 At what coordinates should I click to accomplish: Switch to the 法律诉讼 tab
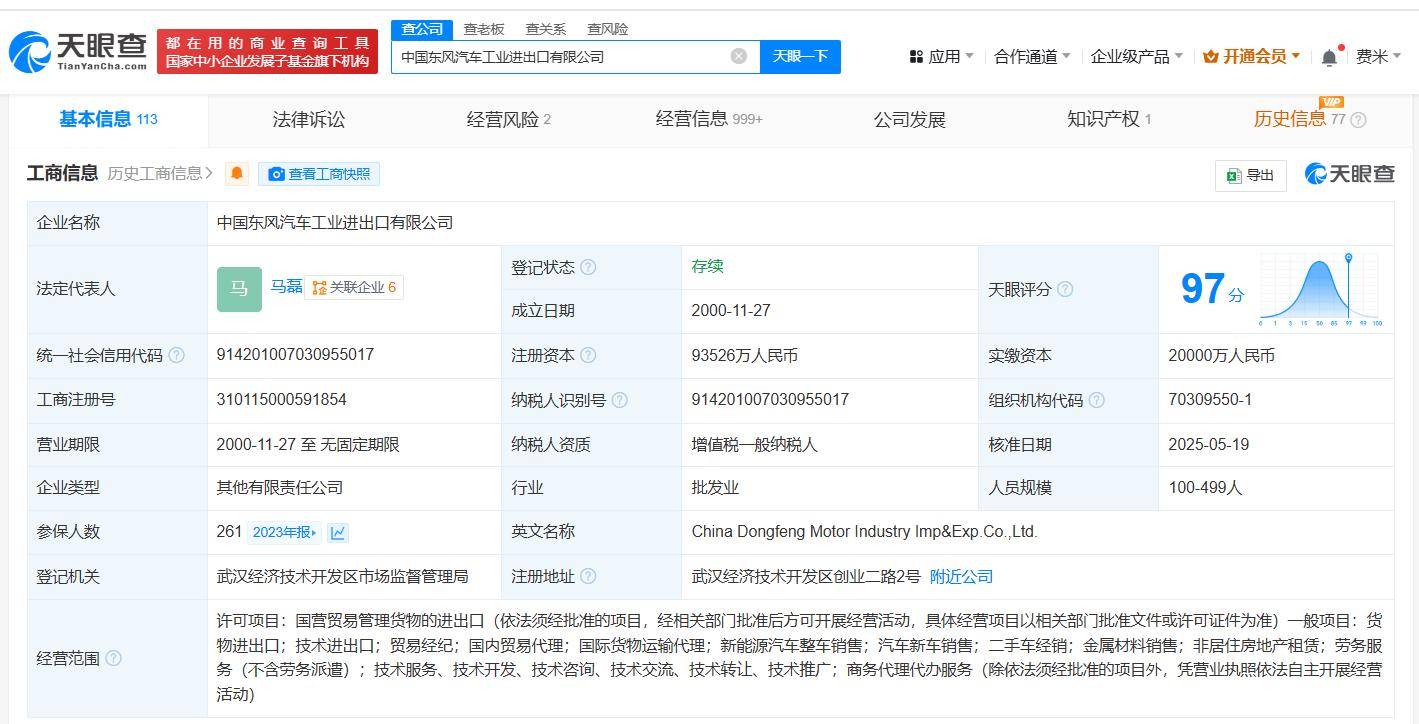point(309,119)
